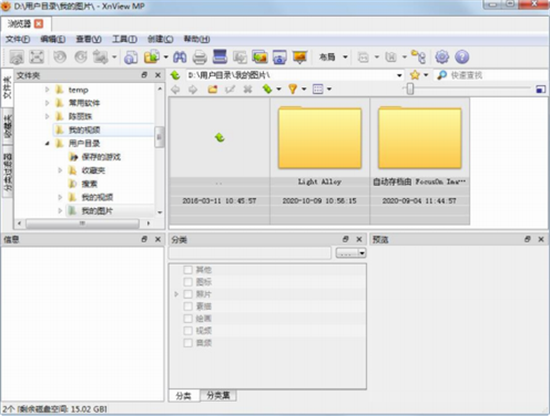Image resolution: width=550 pixels, height=416 pixels.
Task: Switch to the 分类集 tab
Action: (x=218, y=395)
